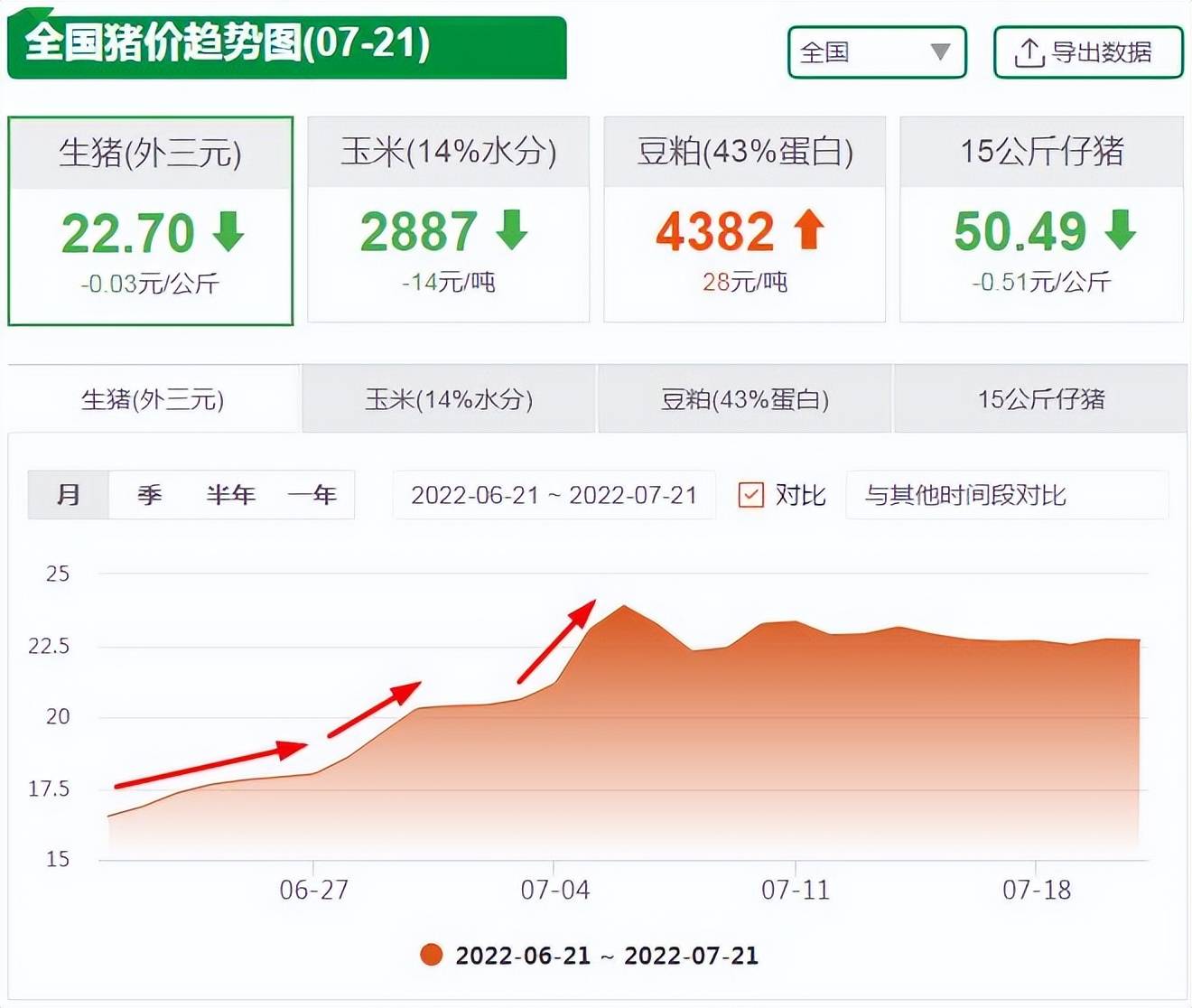The height and width of the screenshot is (1008, 1192).
Task: Click the green down arrow on 15公斤仔猪 card
Action: coord(1120,231)
